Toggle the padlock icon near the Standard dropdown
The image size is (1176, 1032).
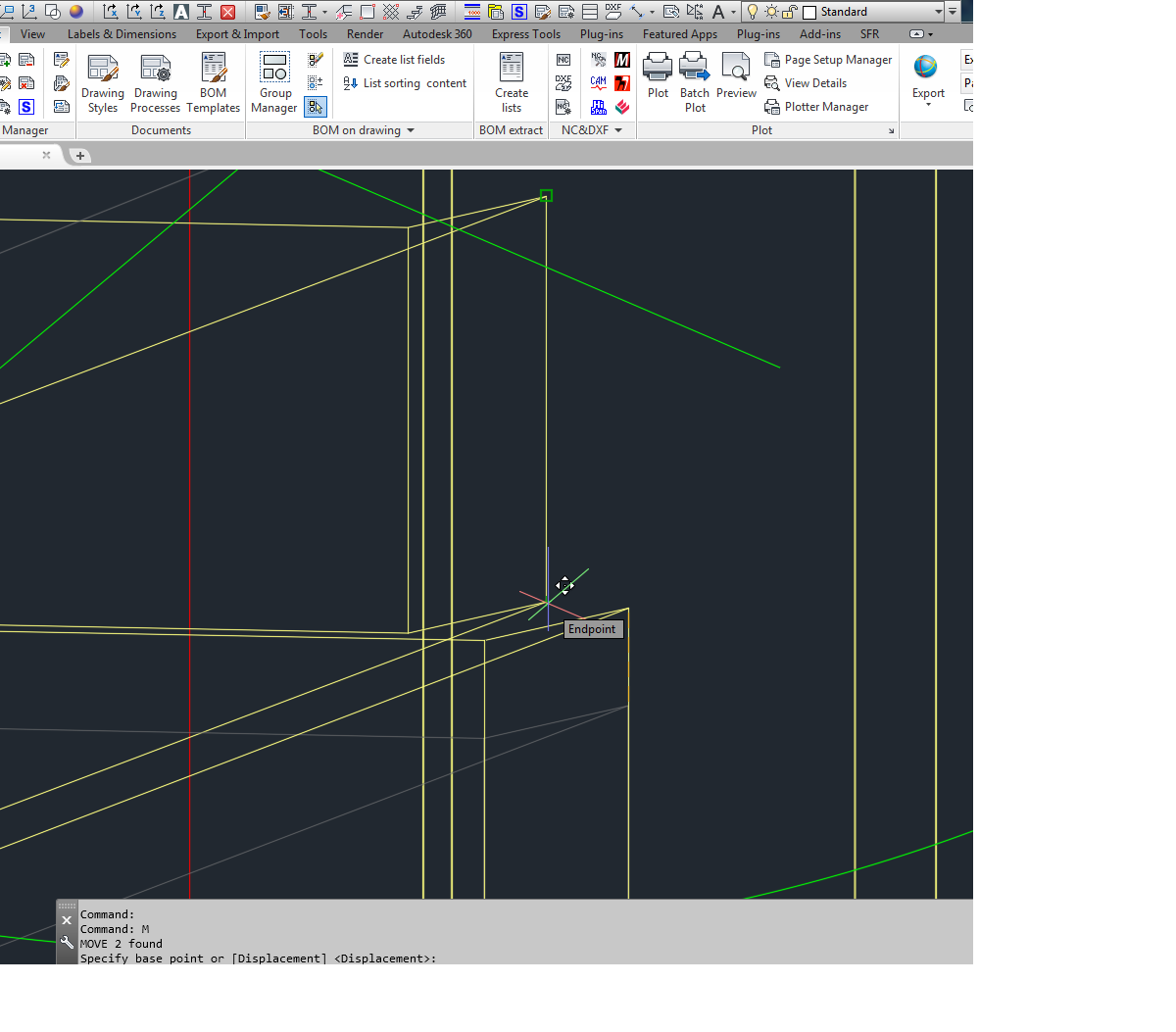pos(790,11)
